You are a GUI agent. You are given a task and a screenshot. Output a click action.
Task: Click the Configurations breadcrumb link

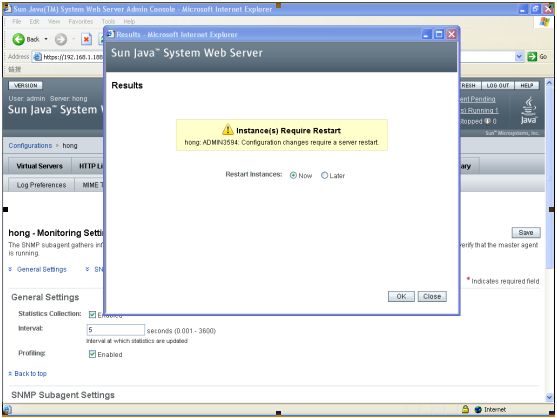30,146
